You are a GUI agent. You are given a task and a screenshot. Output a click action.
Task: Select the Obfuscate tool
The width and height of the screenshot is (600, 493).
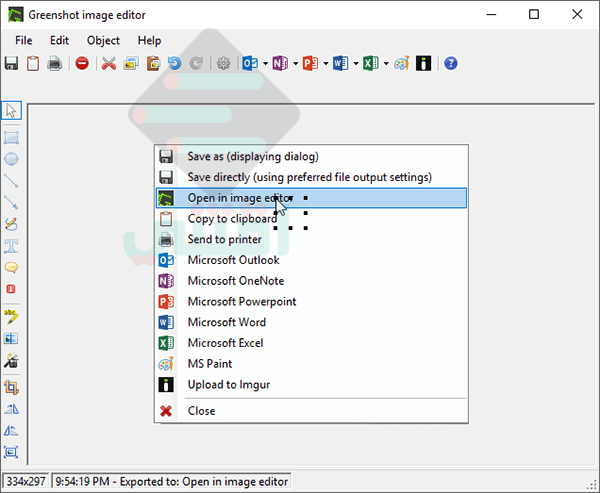point(11,338)
